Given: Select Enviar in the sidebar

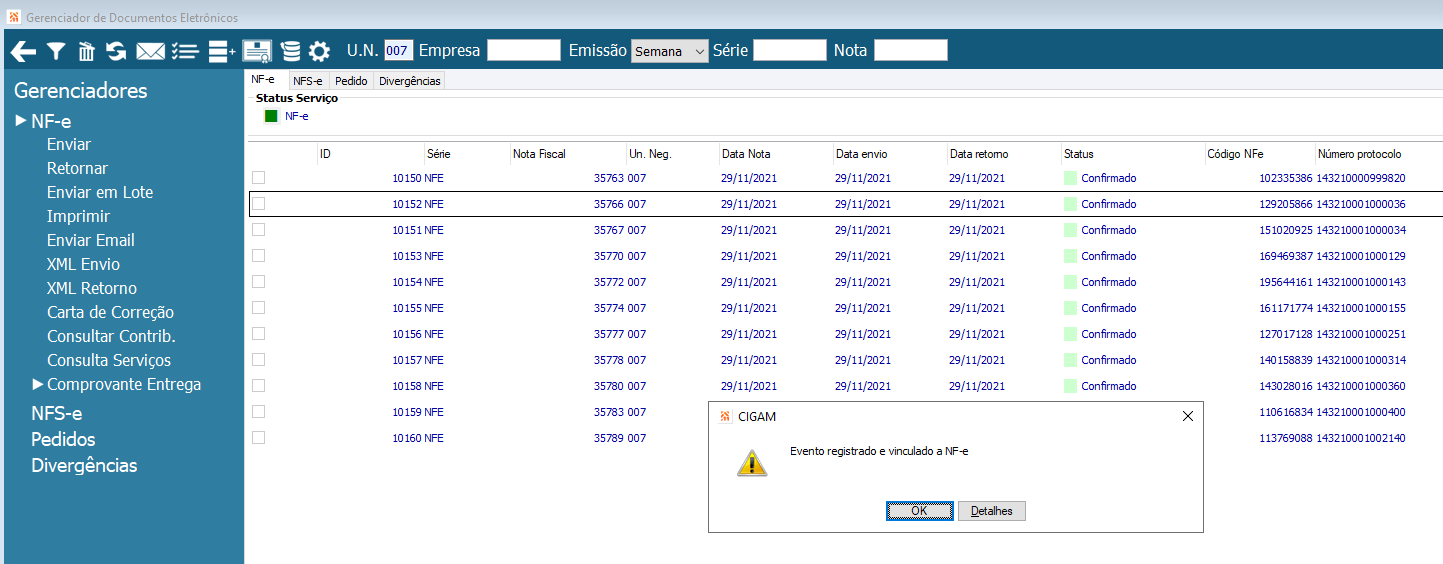Looking at the screenshot, I should pos(69,144).
